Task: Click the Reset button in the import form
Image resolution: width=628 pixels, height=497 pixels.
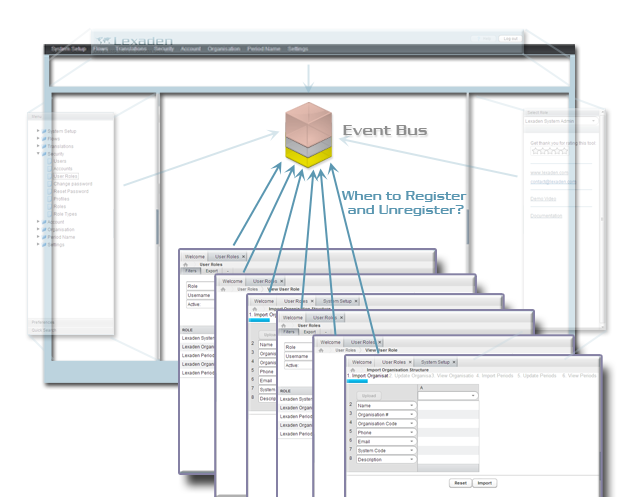Action: pyautogui.click(x=461, y=483)
